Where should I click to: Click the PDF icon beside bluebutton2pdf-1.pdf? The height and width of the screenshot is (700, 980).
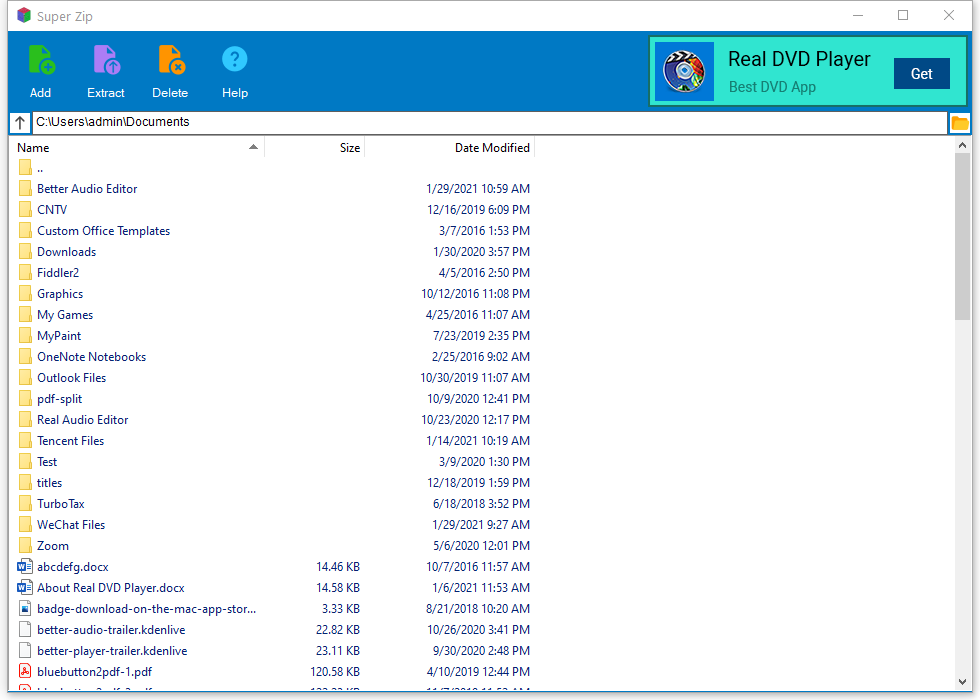(x=23, y=671)
